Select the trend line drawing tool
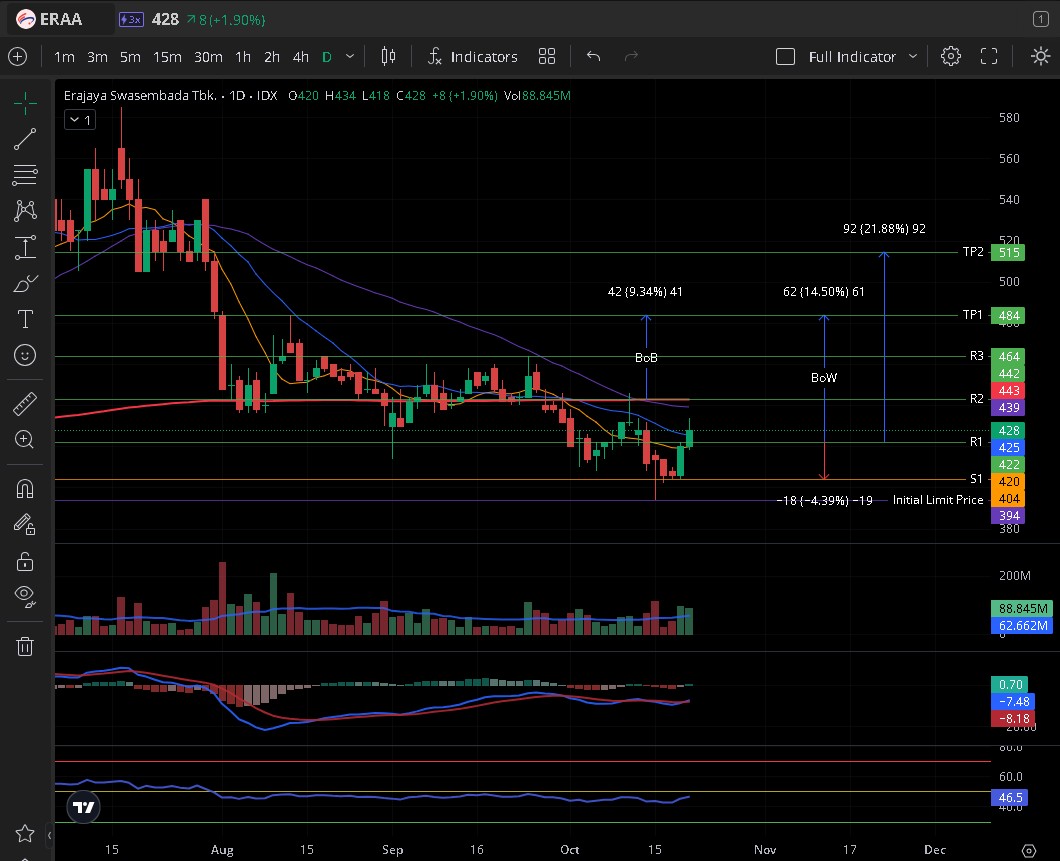The image size is (1060, 861). (25, 139)
